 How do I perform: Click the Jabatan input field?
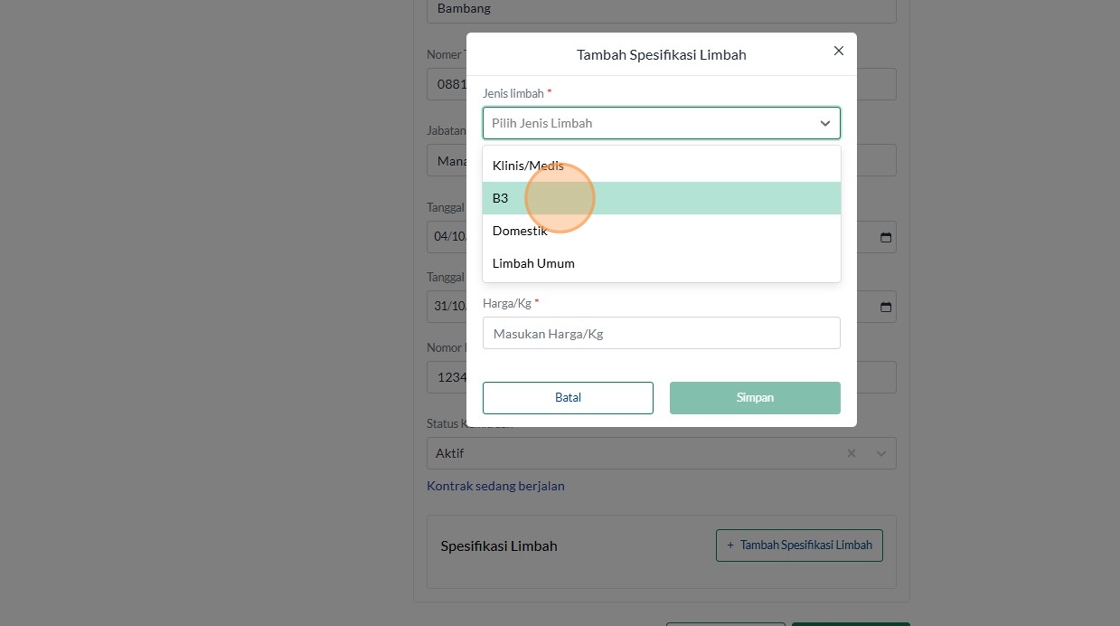click(x=446, y=160)
